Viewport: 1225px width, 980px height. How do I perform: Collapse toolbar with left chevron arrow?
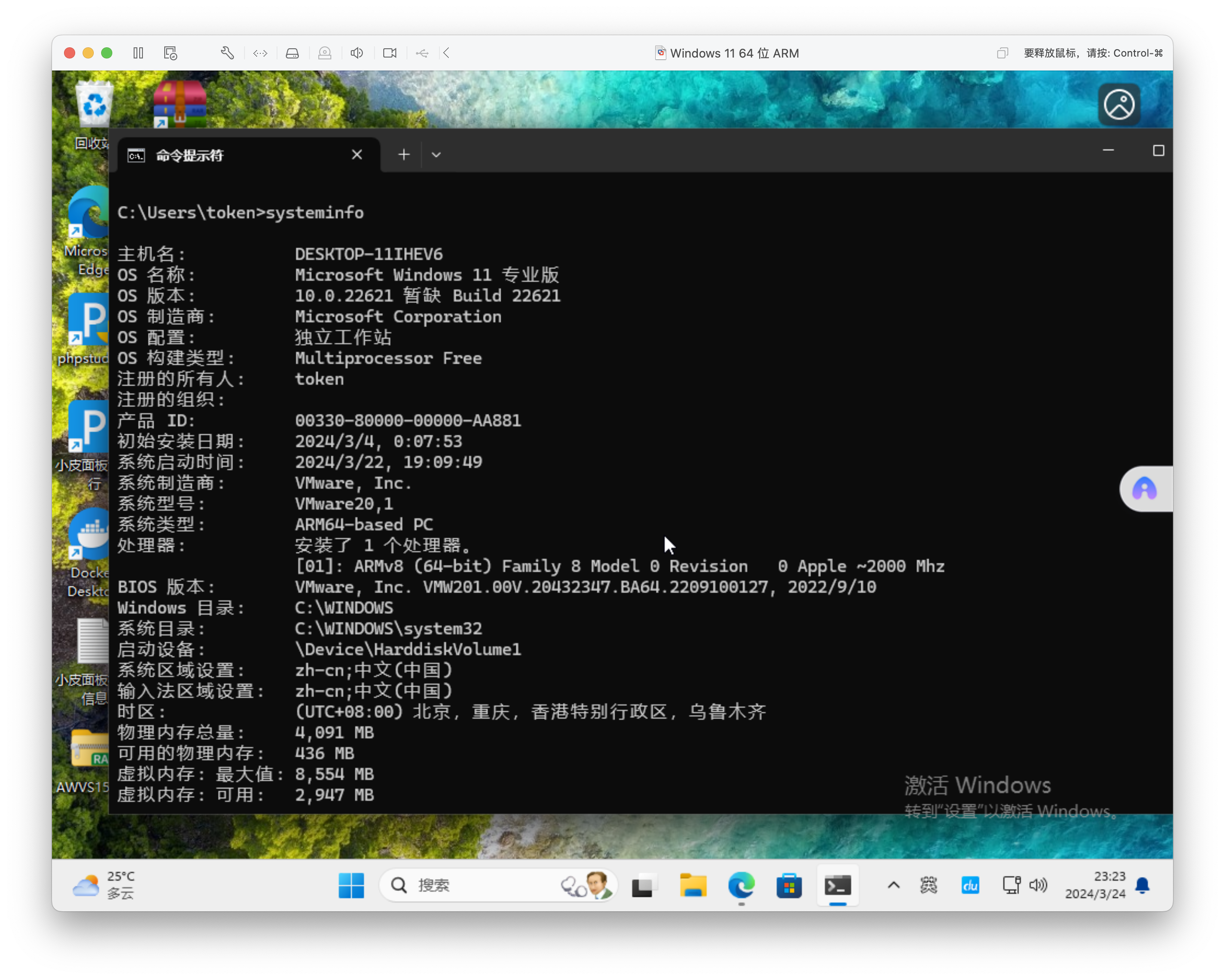point(446,53)
